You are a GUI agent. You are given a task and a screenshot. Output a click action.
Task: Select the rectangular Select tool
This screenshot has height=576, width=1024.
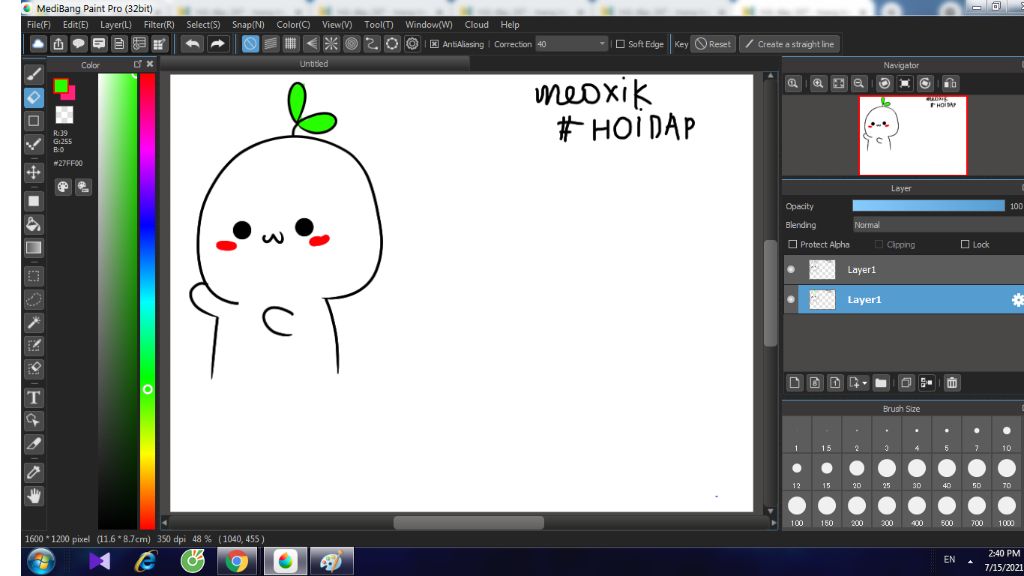34,276
